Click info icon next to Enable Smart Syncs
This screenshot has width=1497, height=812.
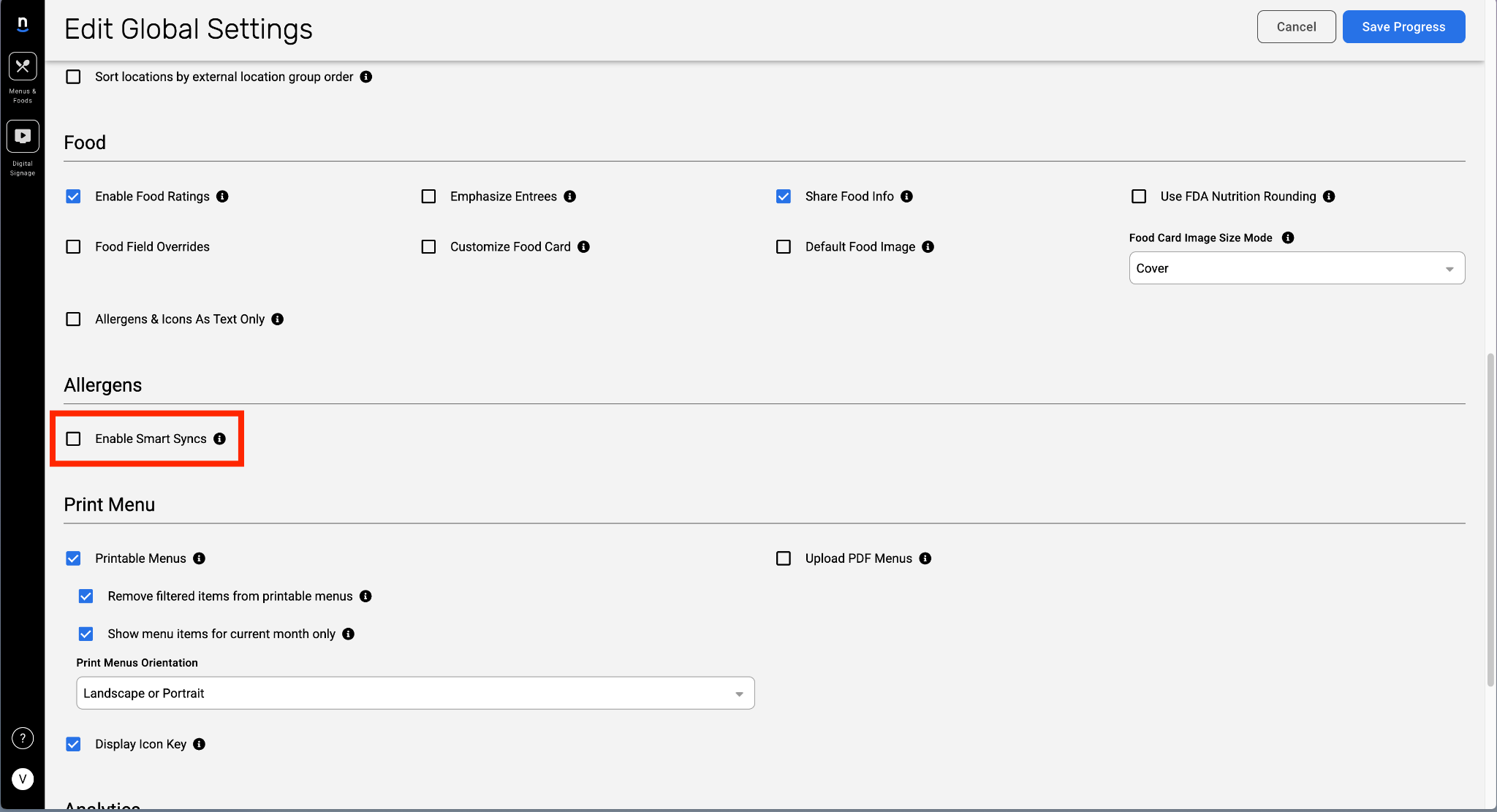click(220, 439)
